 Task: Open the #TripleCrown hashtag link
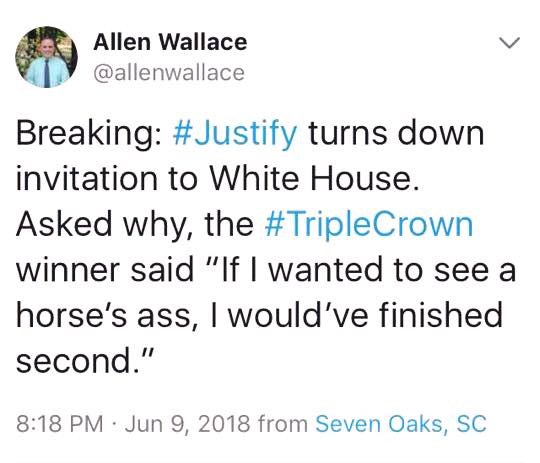point(369,225)
